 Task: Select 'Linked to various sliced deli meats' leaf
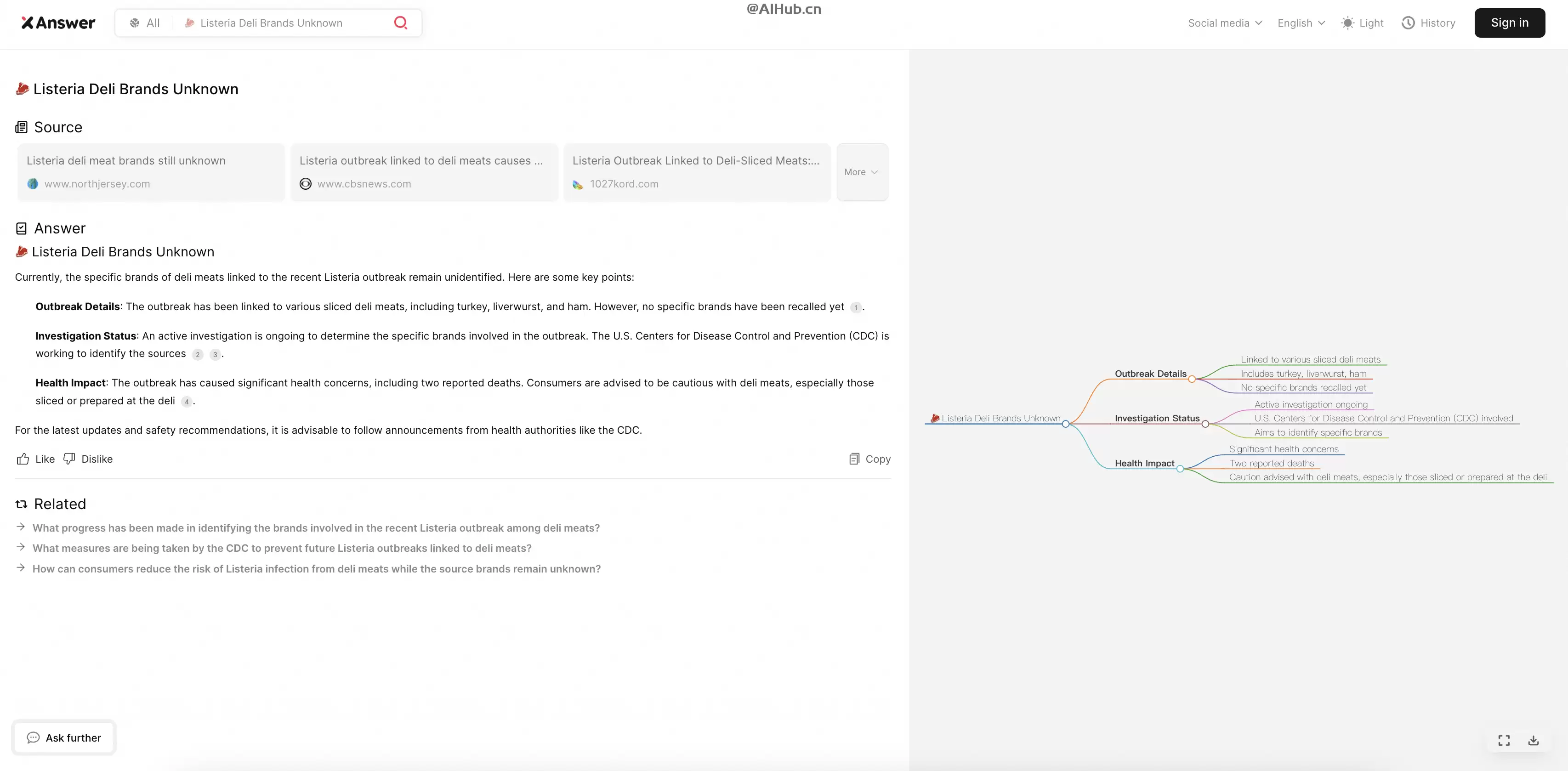[x=1311, y=360]
